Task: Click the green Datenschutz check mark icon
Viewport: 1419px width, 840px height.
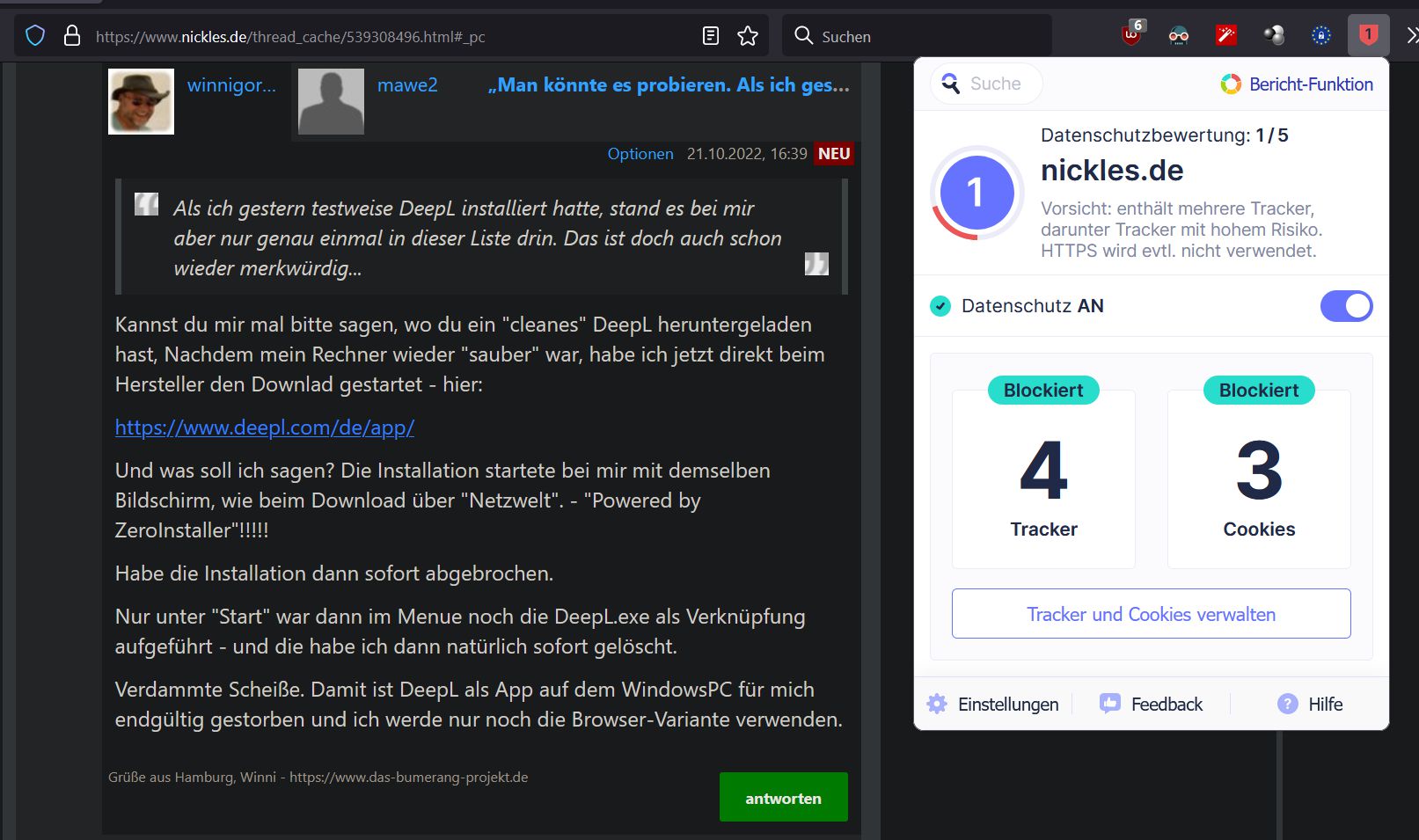Action: tap(940, 306)
